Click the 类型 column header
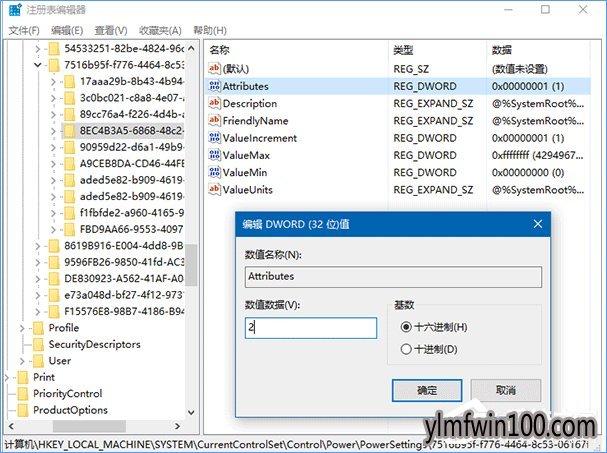Image resolution: width=607 pixels, height=453 pixels. click(437, 50)
